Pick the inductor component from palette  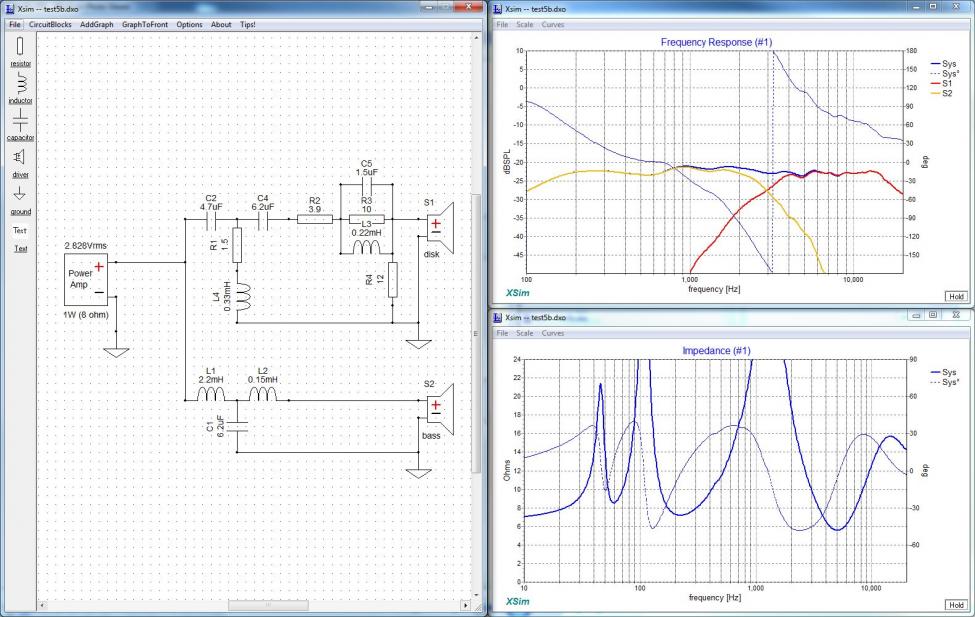click(19, 83)
